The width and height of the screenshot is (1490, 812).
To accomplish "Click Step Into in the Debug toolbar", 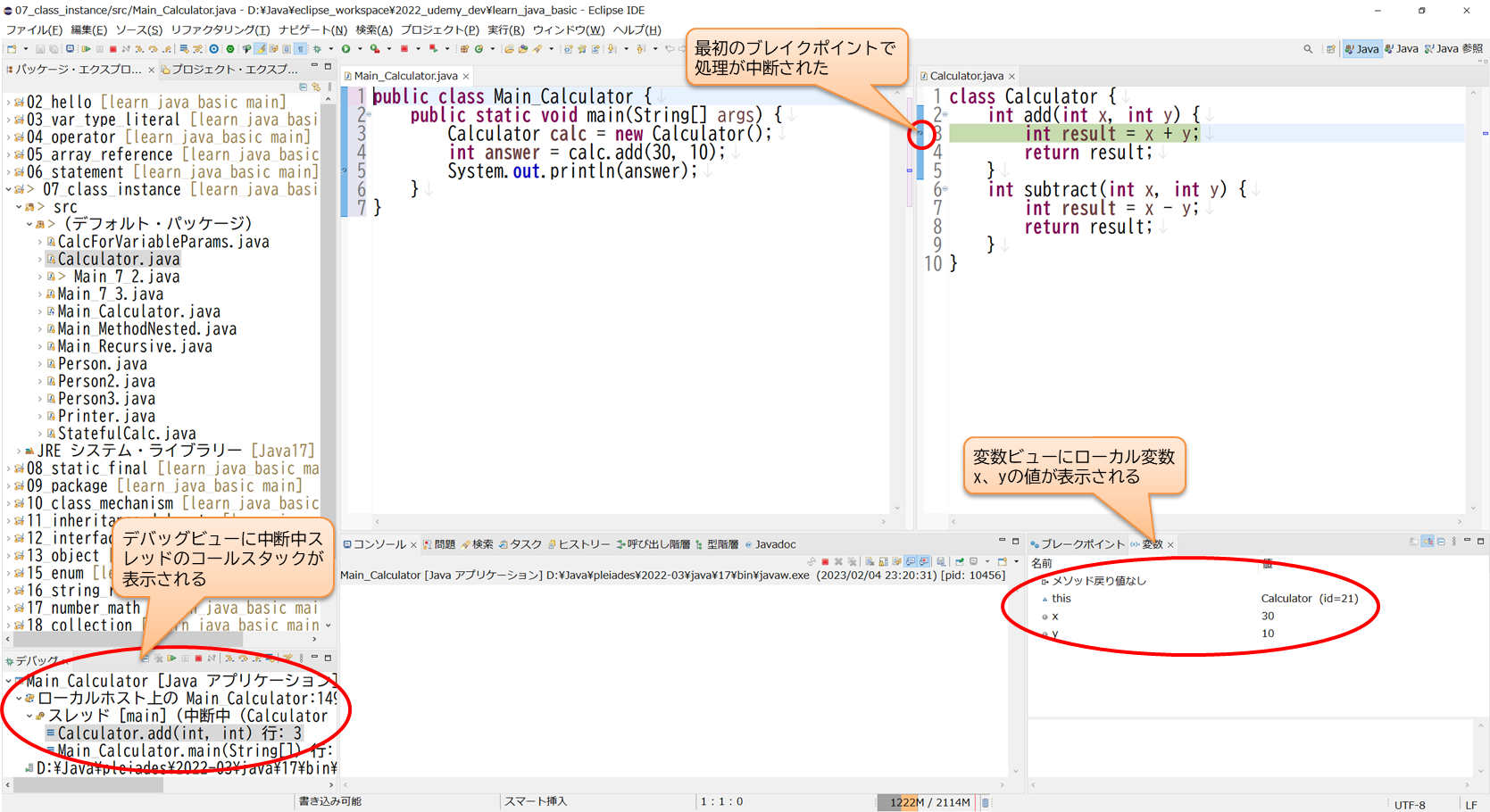I will 229,659.
